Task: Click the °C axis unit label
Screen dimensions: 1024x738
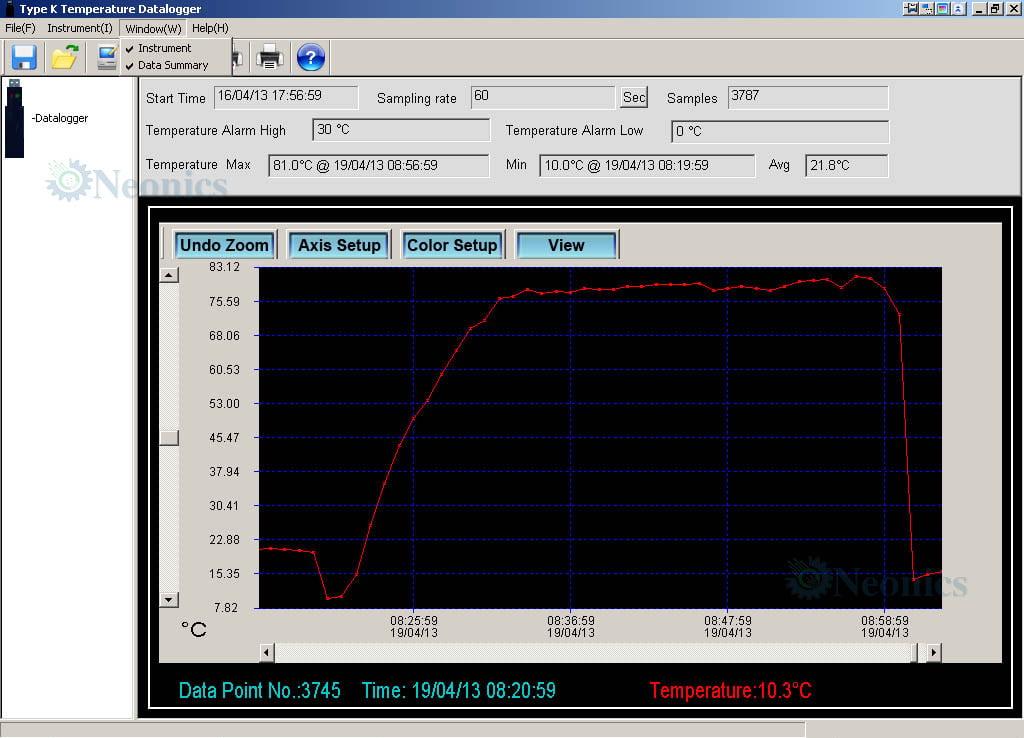Action: [x=194, y=629]
